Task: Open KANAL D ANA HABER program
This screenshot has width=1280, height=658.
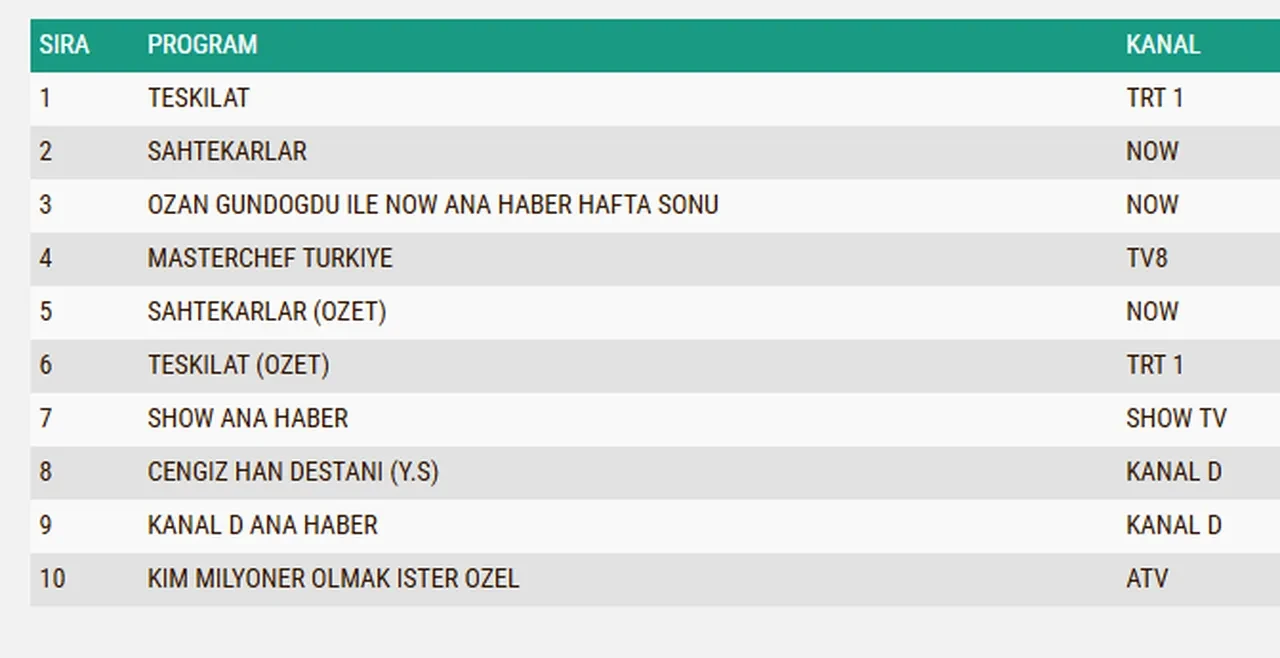Action: (x=262, y=525)
